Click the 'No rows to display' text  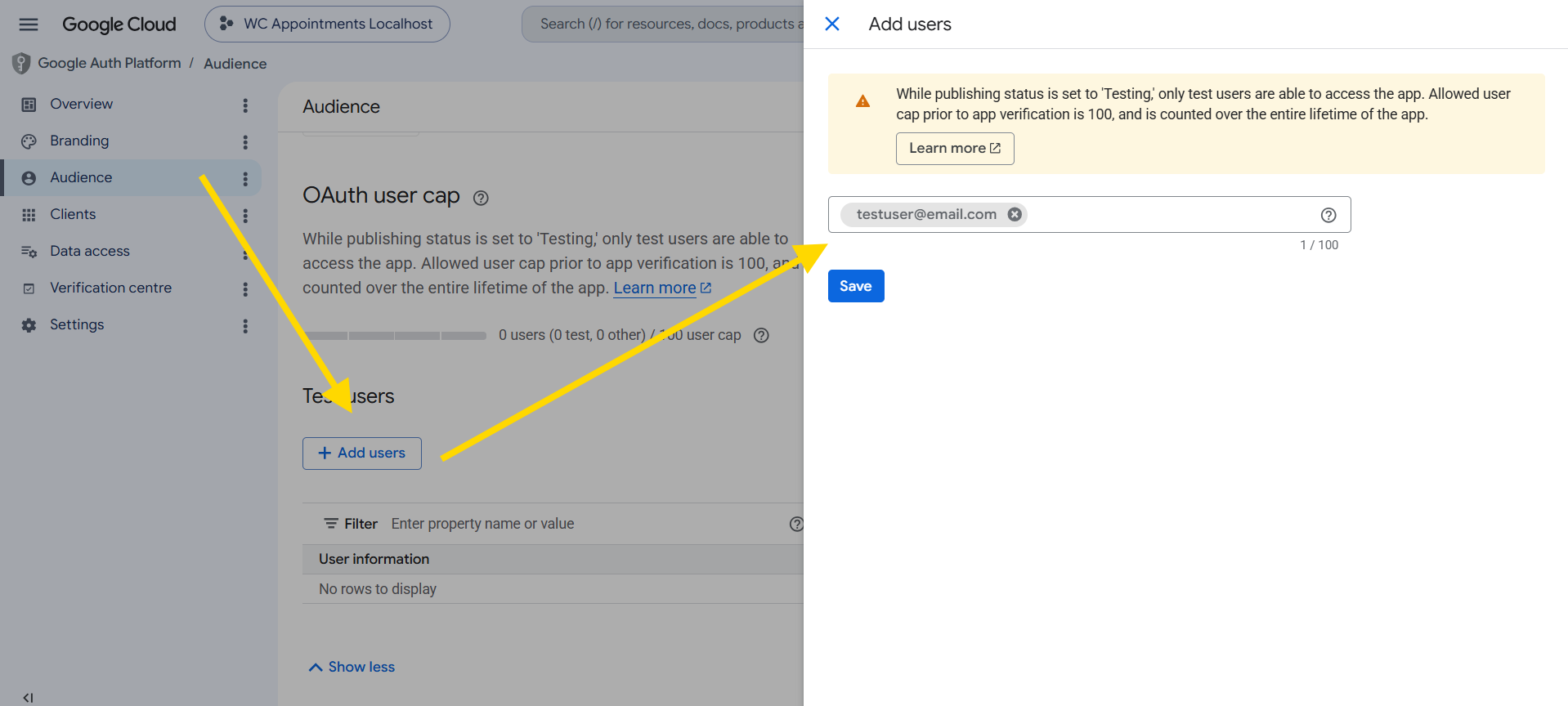pos(378,589)
